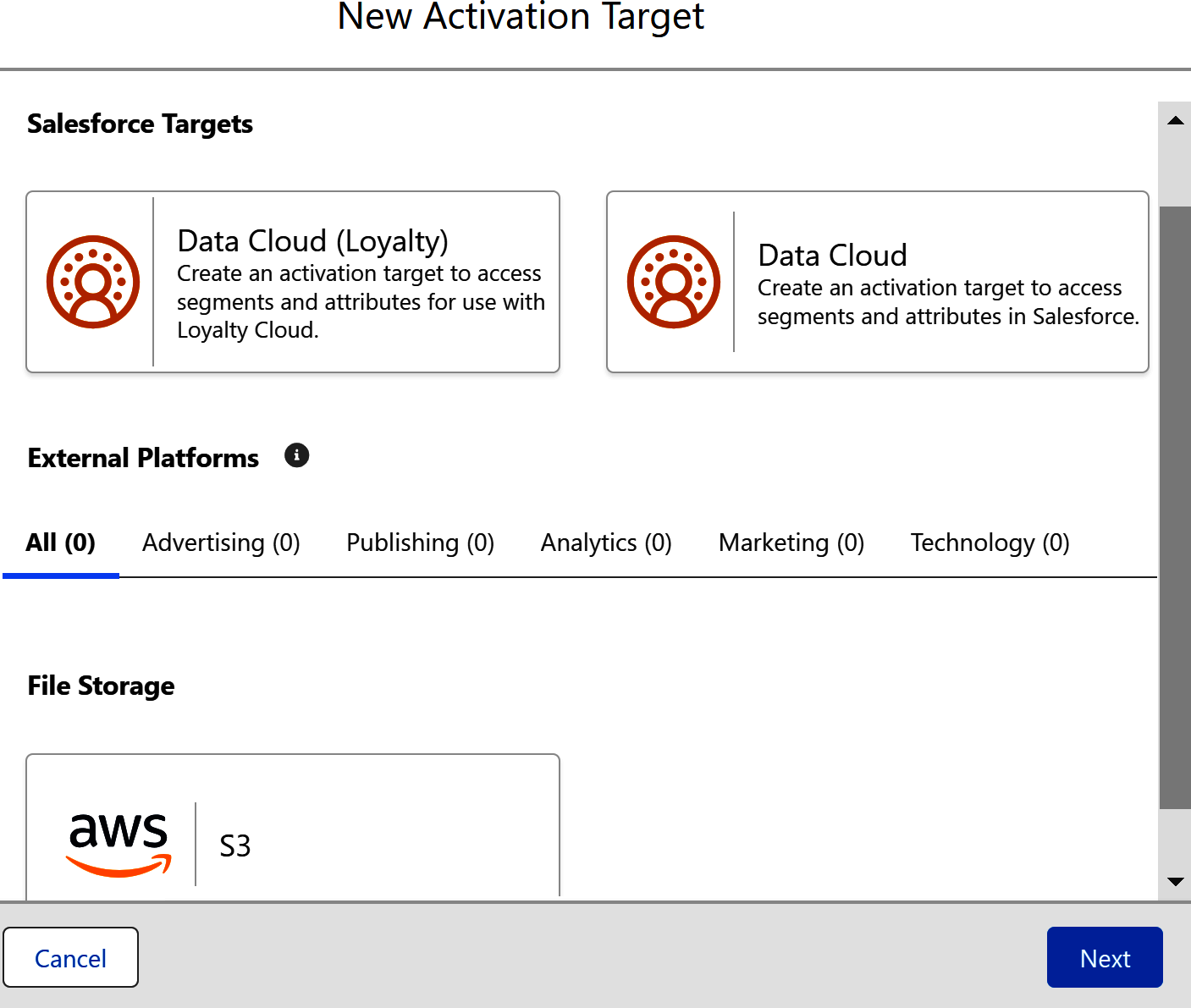View the Technology (0) tab

click(990, 543)
